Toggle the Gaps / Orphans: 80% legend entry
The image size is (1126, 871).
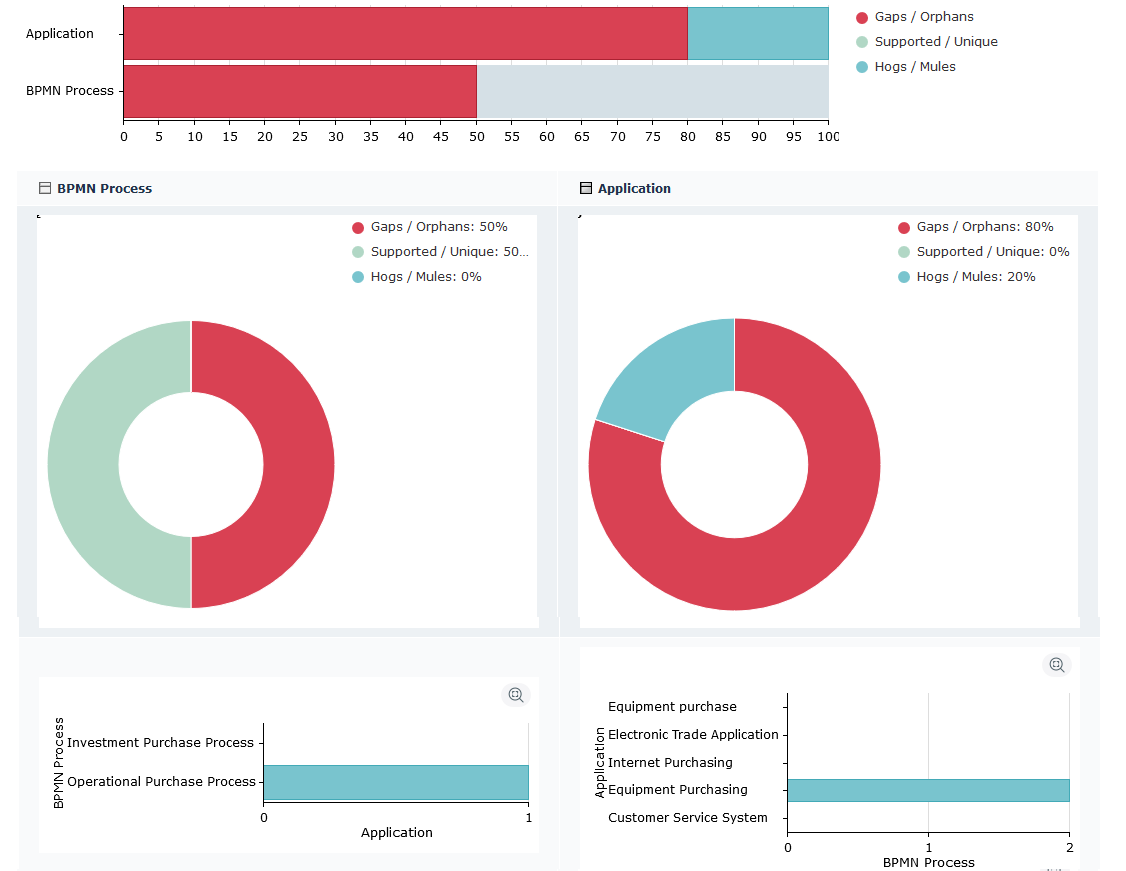(975, 227)
